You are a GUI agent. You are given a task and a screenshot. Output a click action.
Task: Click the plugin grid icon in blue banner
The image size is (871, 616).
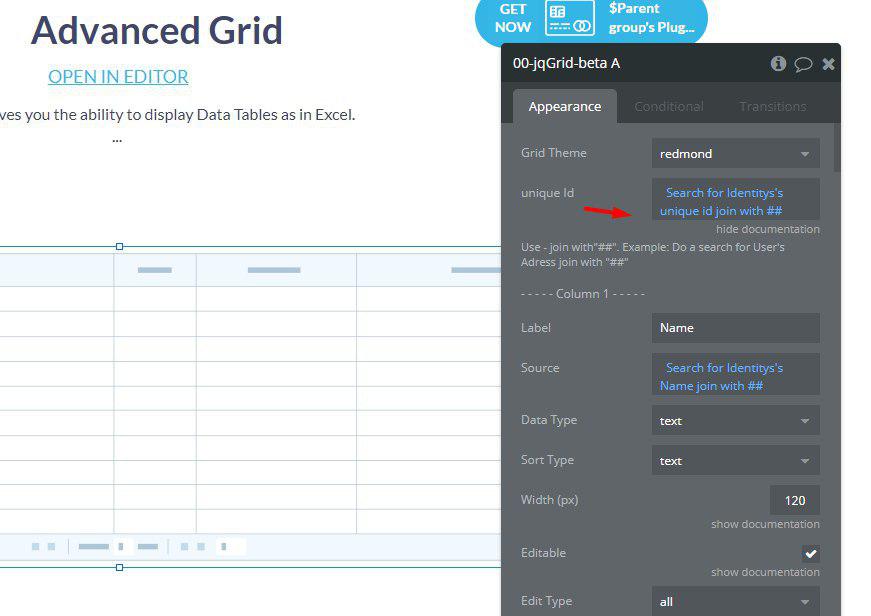coord(569,18)
